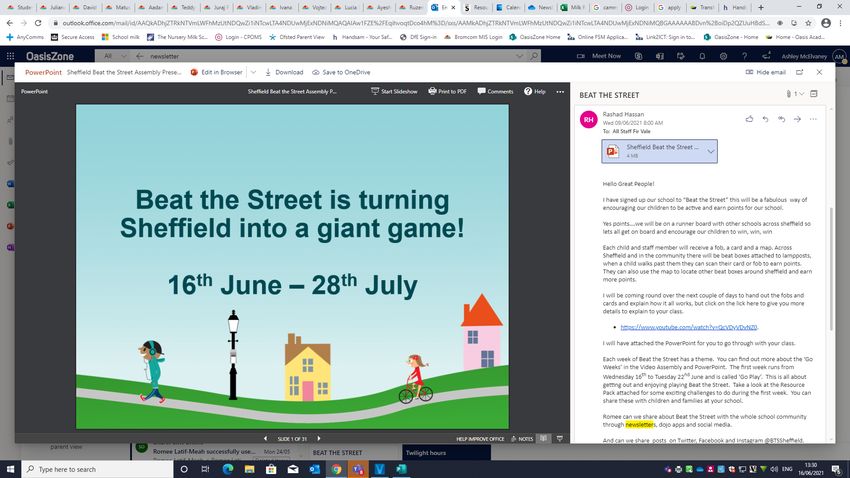This screenshot has height=478, width=850.
Task: Switch to the Calendar browser tab
Action: click(510, 8)
